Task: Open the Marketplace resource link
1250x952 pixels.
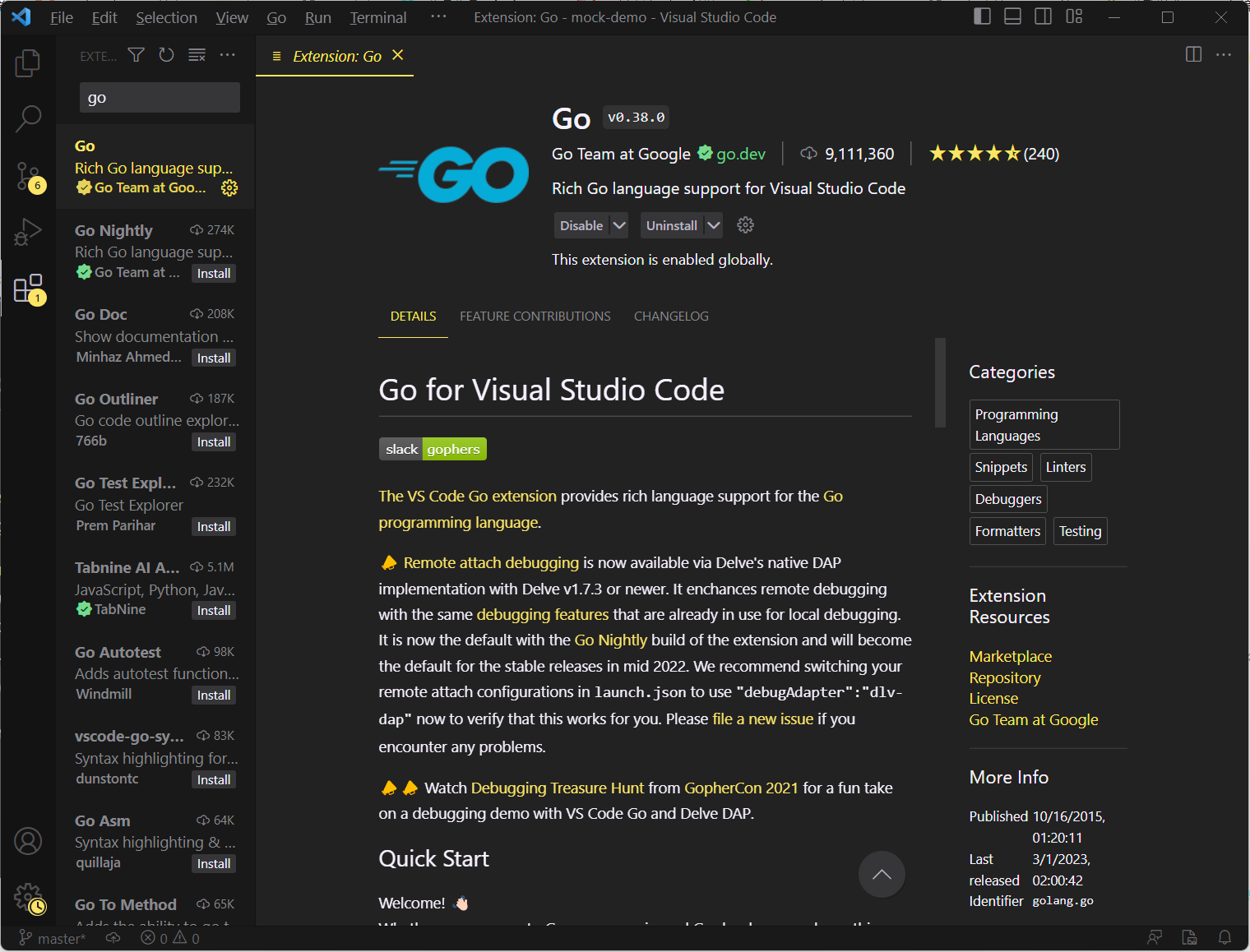Action: point(1010,656)
